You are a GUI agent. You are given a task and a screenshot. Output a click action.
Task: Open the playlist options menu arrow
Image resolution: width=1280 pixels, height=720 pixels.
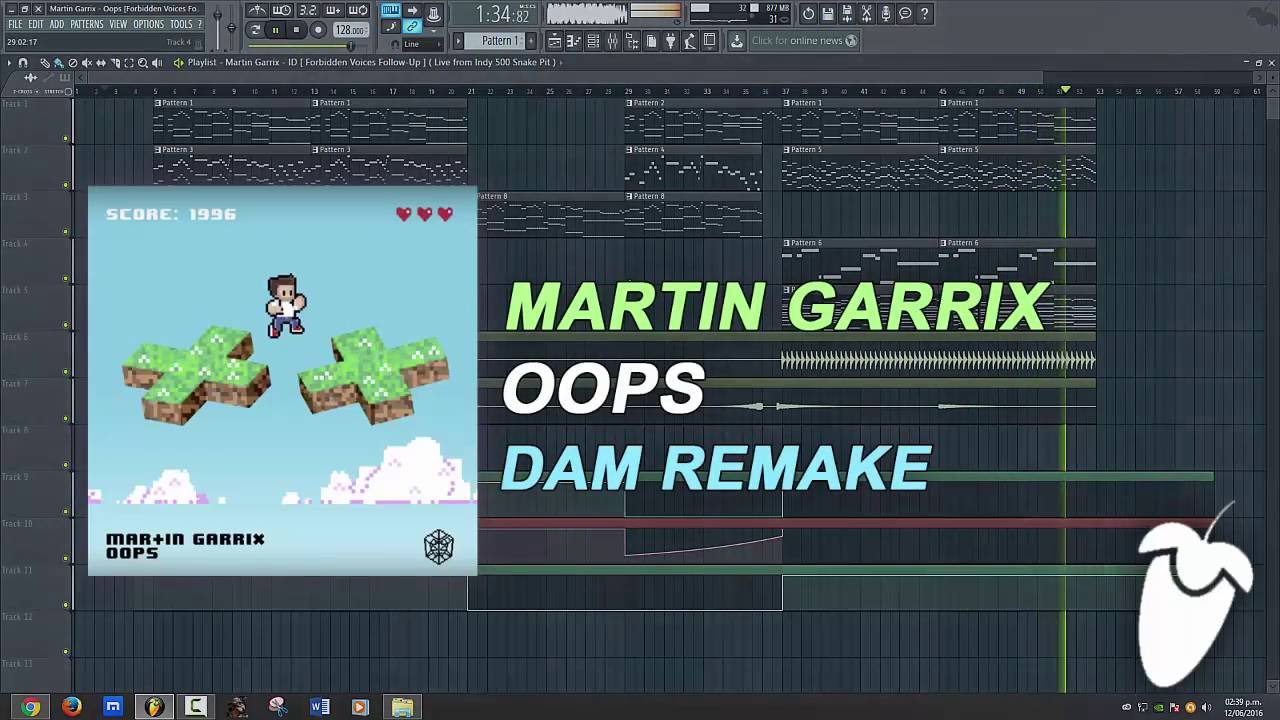coord(10,62)
